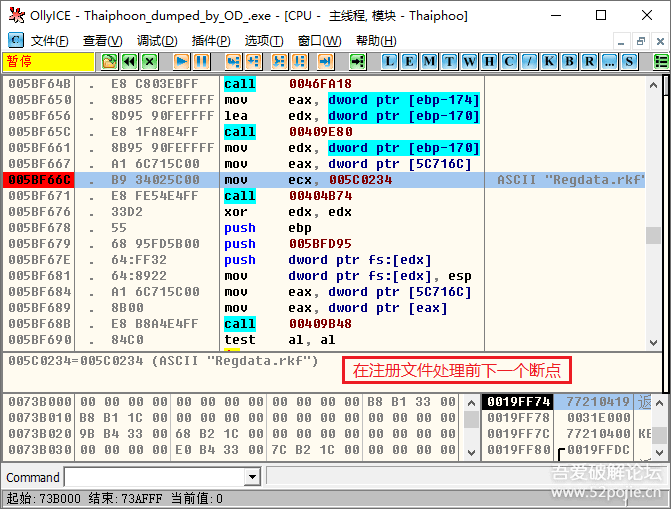Image resolution: width=671 pixels, height=509 pixels.
Task: Open the Log (L) window button
Action: tap(388, 61)
